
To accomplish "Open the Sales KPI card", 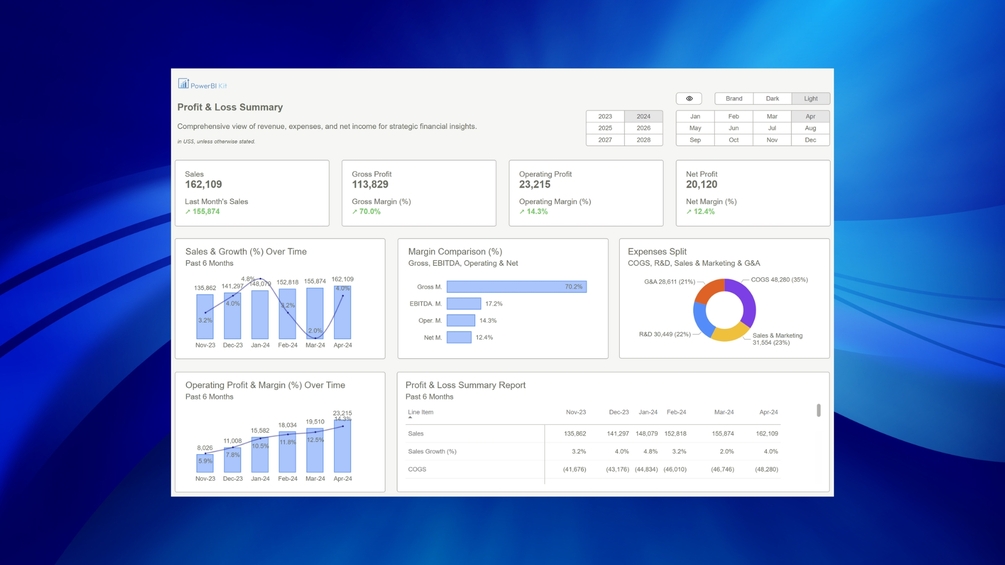I will pos(252,193).
